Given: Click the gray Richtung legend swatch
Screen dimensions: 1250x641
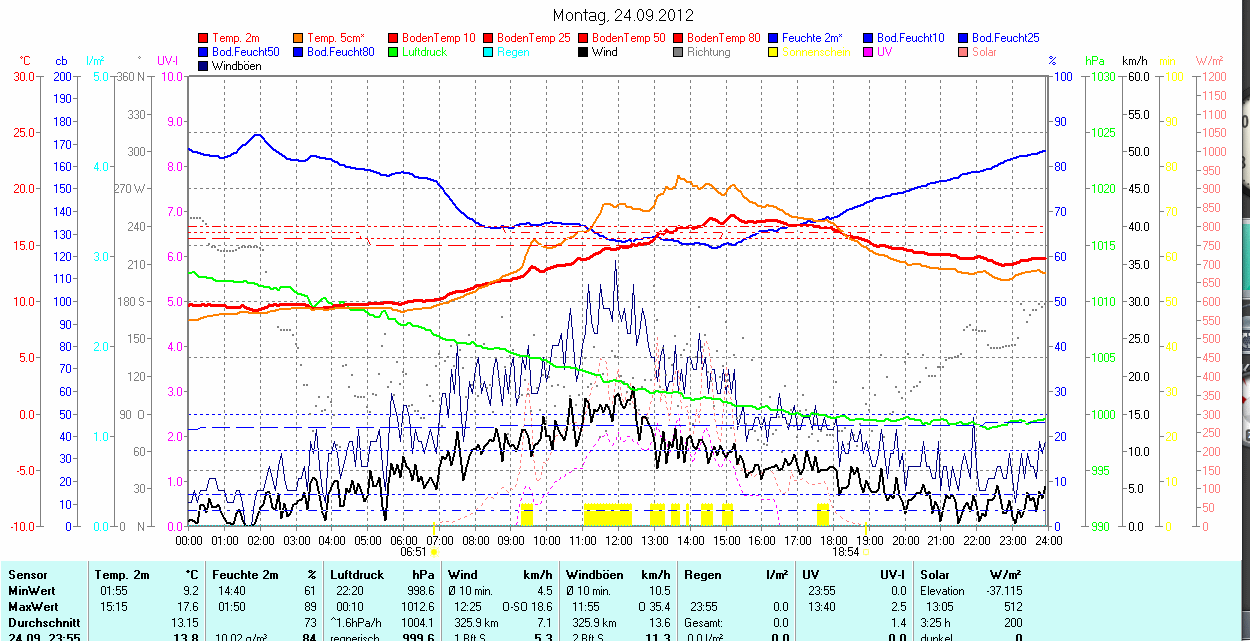Looking at the screenshot, I should (678, 52).
